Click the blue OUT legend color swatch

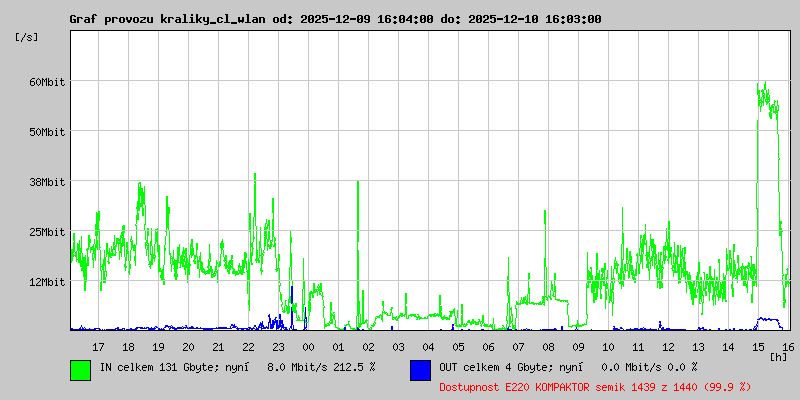coord(420,369)
